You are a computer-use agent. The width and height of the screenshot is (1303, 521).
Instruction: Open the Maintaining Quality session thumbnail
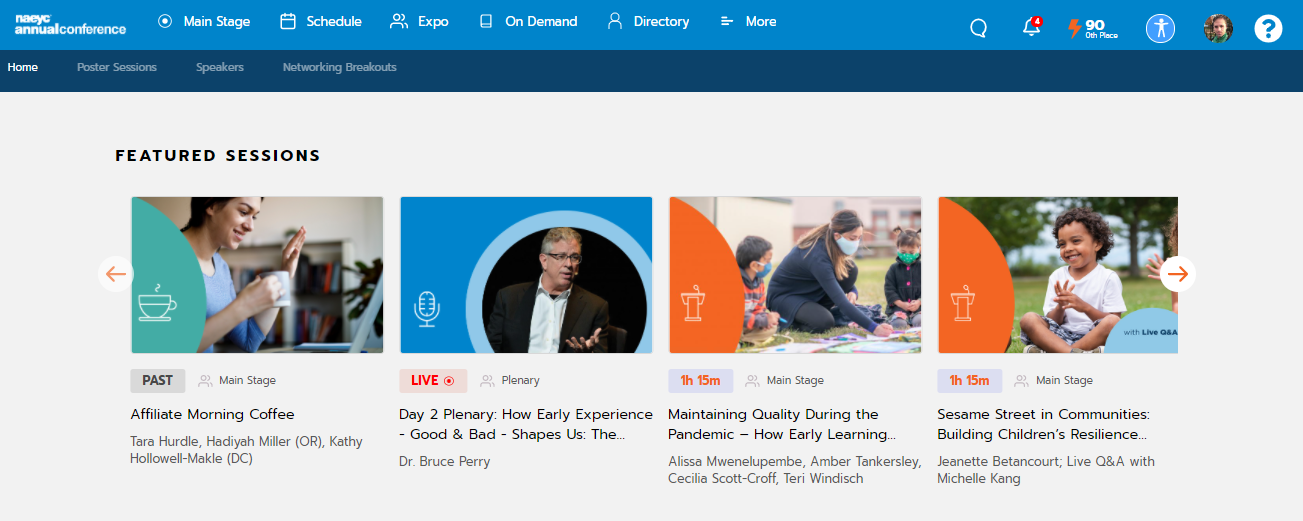coord(795,275)
